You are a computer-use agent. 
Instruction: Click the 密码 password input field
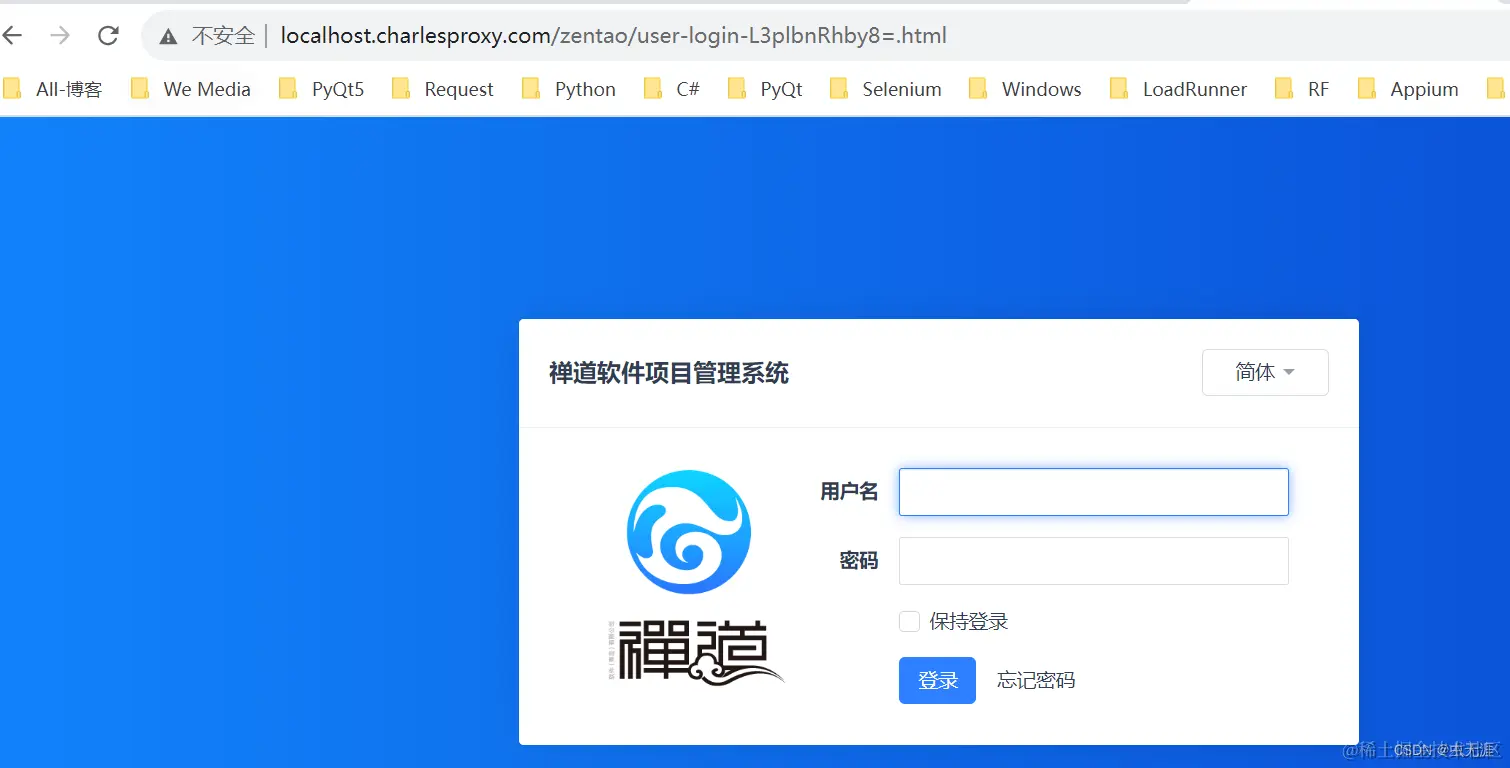(x=1092, y=561)
